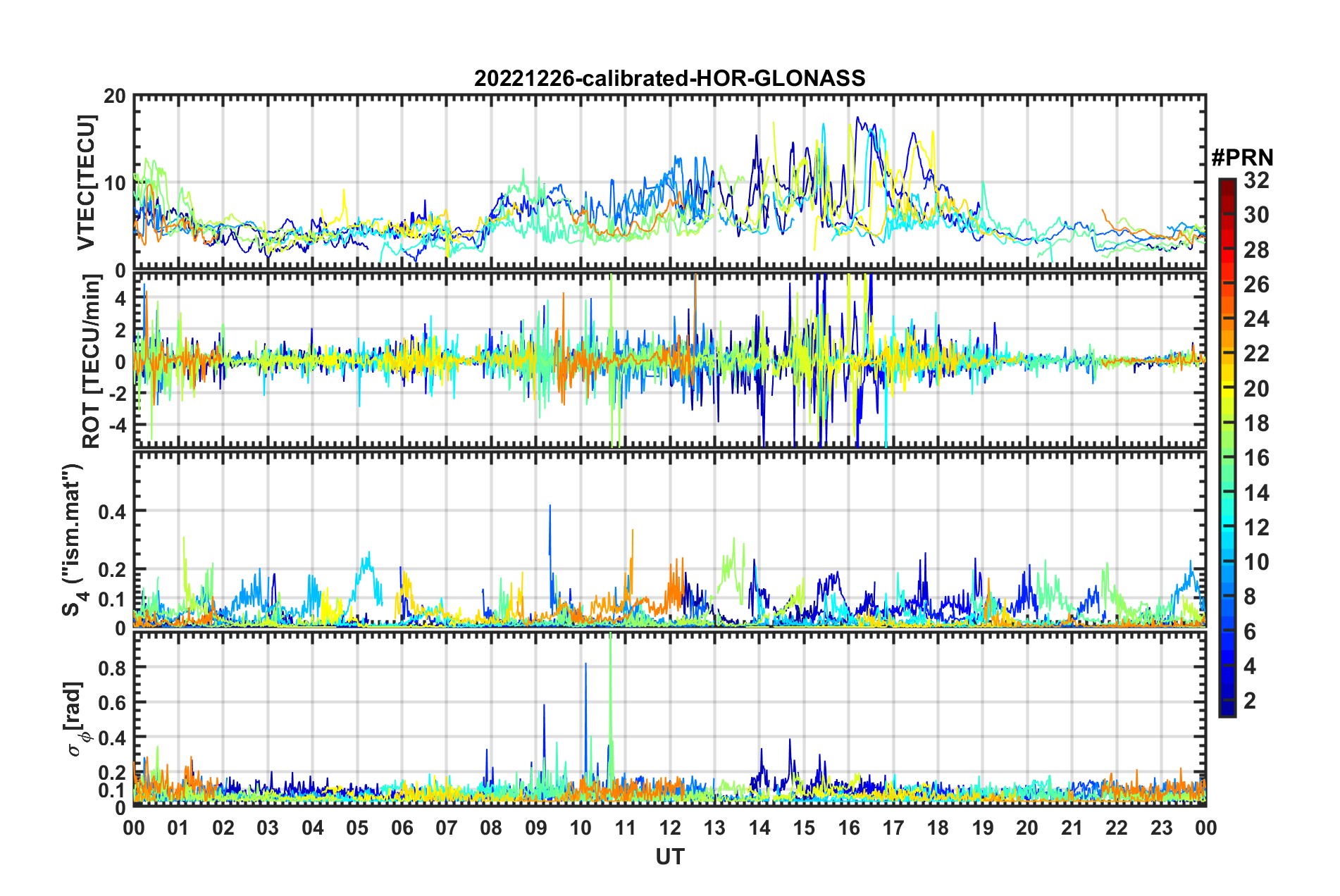The image size is (1340, 896).
Task: Pick colorbar tick label "24"
Action: tap(1257, 319)
